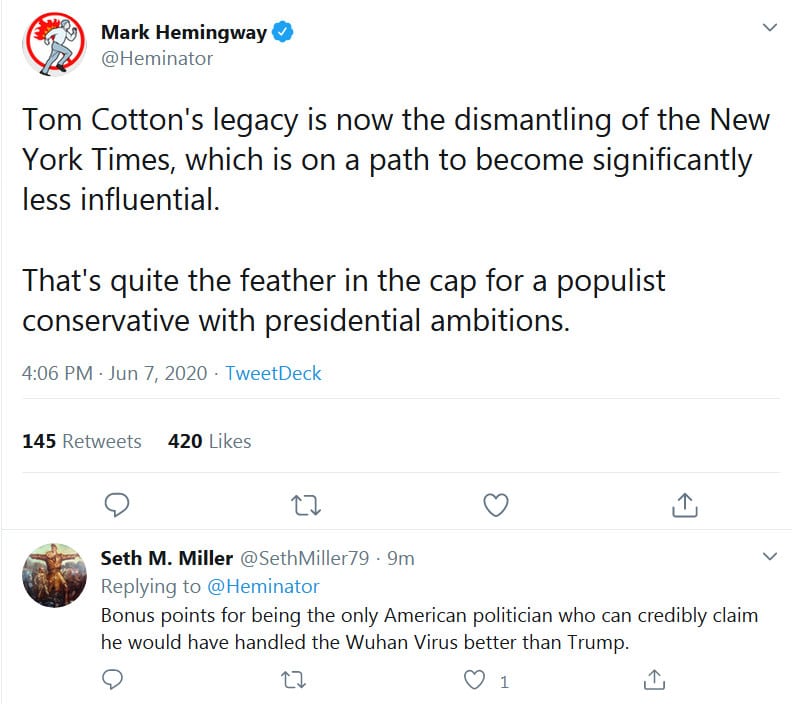Reply to Seth M. Miller's comment

[x=114, y=680]
